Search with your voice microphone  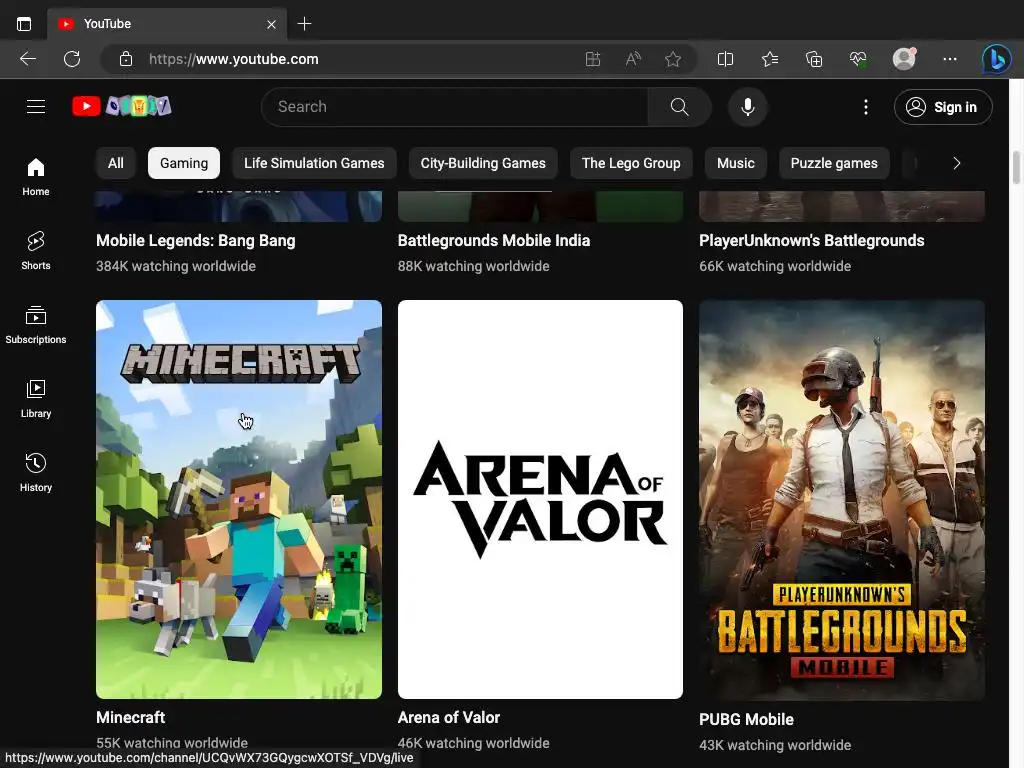(x=748, y=106)
